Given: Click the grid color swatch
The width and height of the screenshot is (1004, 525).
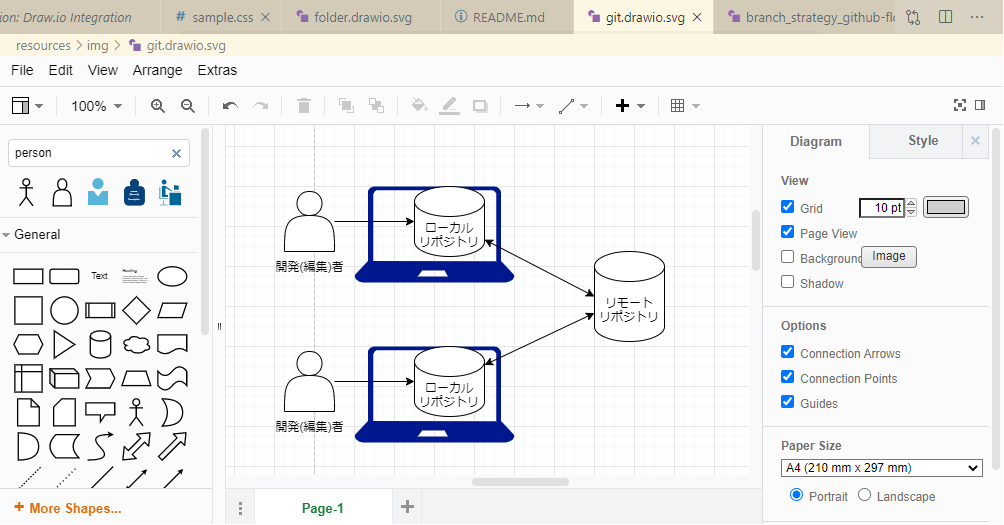Looking at the screenshot, I should 946,207.
